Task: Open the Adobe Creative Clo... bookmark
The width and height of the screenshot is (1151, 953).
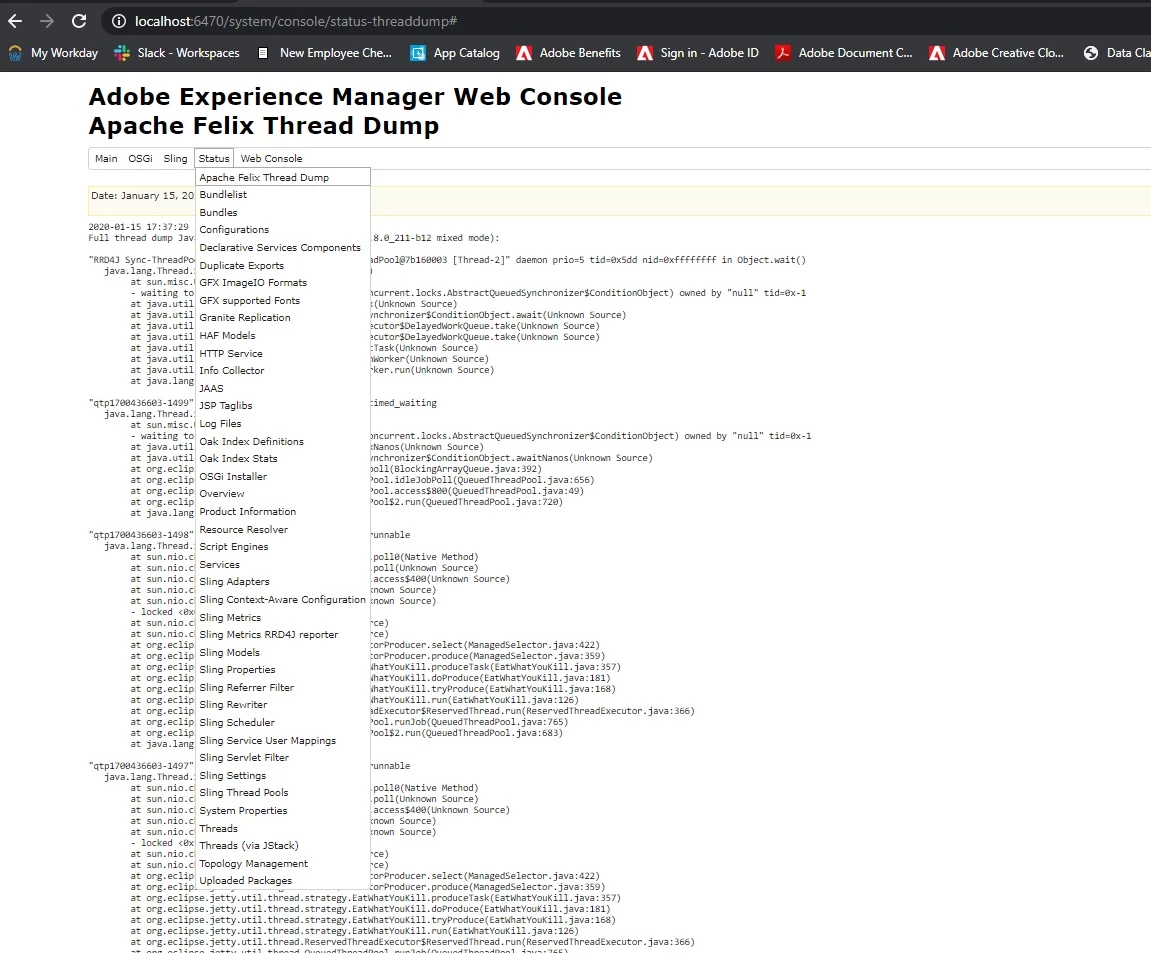Action: coord(997,53)
